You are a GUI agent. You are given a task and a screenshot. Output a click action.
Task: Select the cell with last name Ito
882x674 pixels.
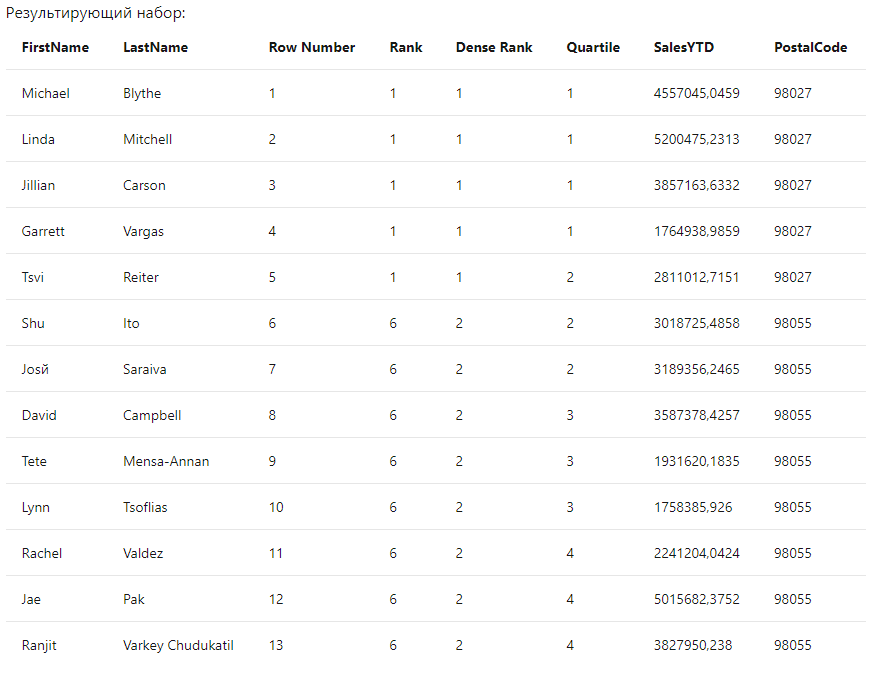tap(131, 323)
